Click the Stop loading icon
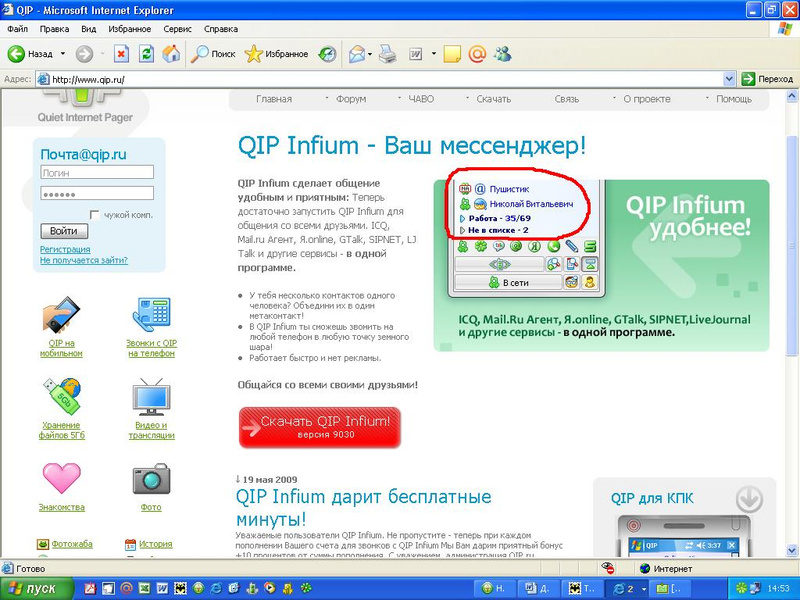The width and height of the screenshot is (800, 600). coord(121,54)
